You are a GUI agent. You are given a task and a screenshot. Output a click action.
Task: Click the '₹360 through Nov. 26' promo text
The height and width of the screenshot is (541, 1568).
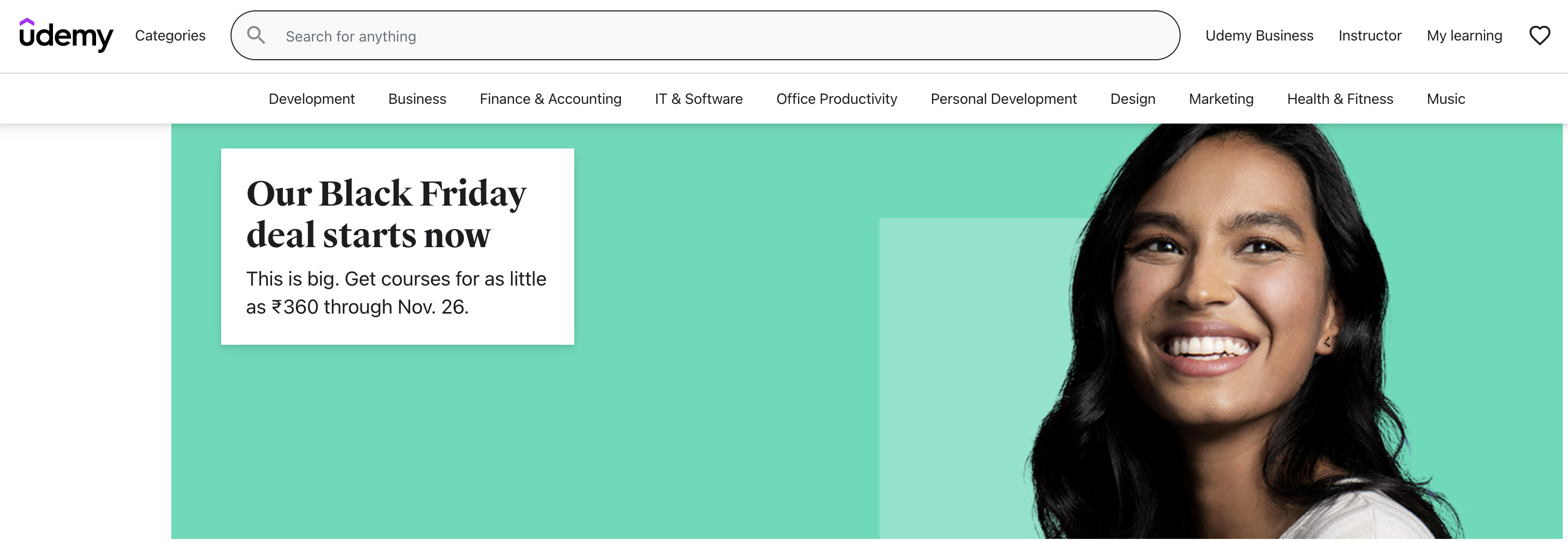(370, 307)
